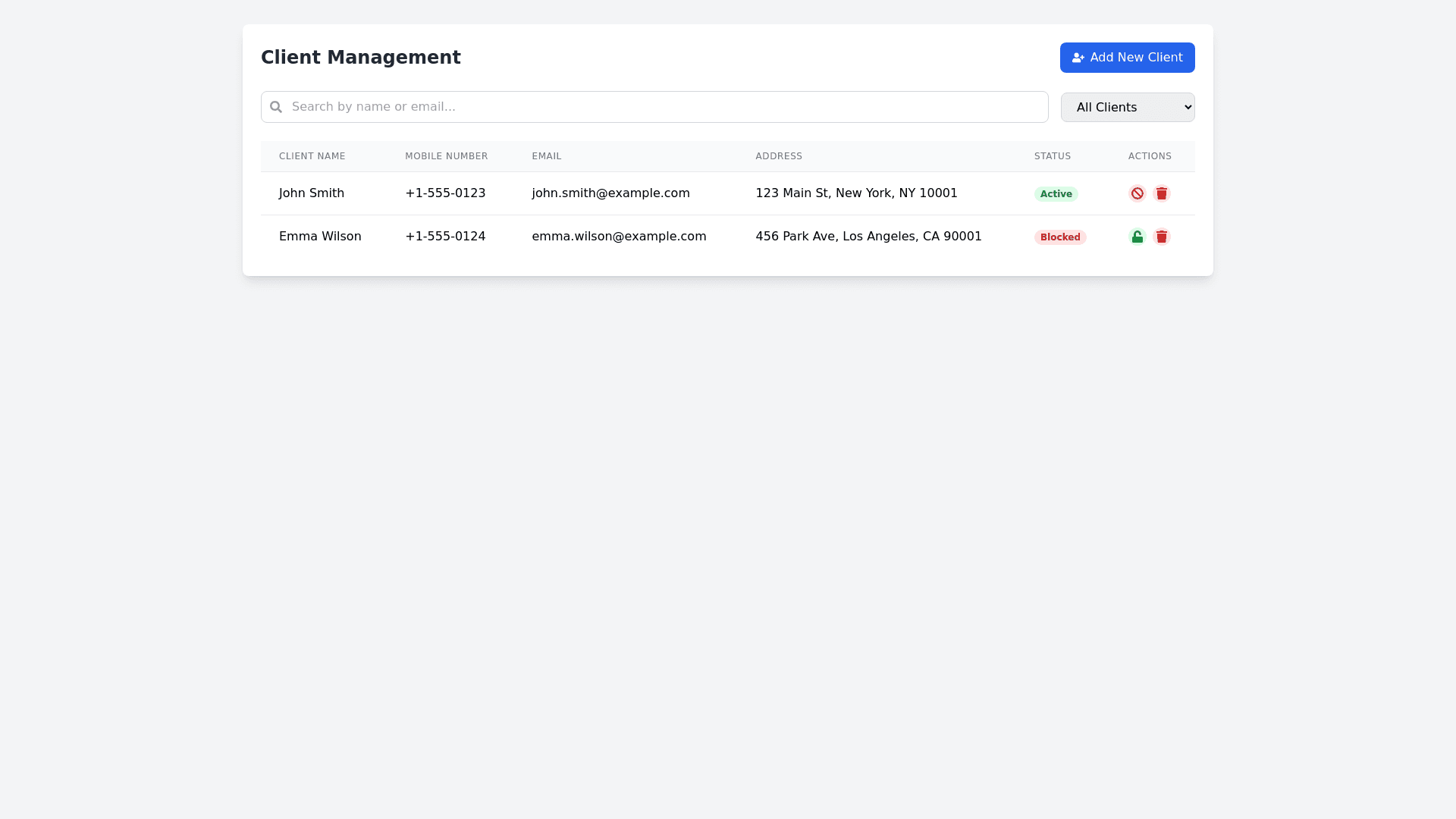The height and width of the screenshot is (819, 1456).
Task: Focus the search by name or email field
Action: pos(660,107)
